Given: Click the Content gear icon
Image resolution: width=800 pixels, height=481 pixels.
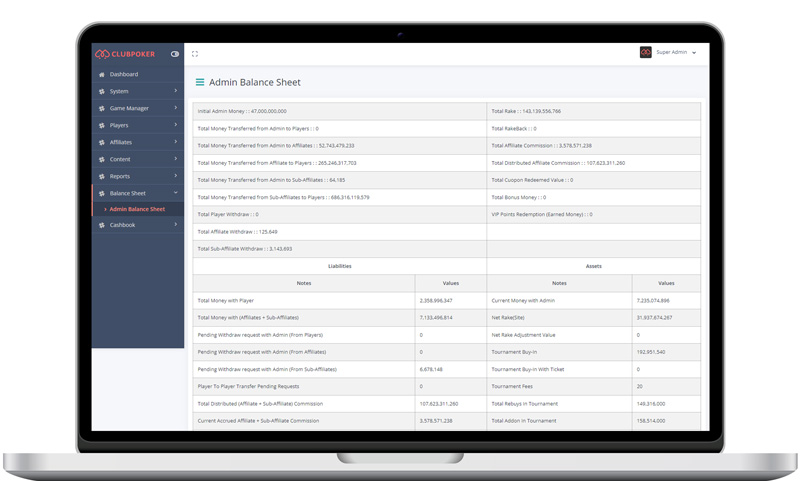Looking at the screenshot, I should pyautogui.click(x=102, y=159).
